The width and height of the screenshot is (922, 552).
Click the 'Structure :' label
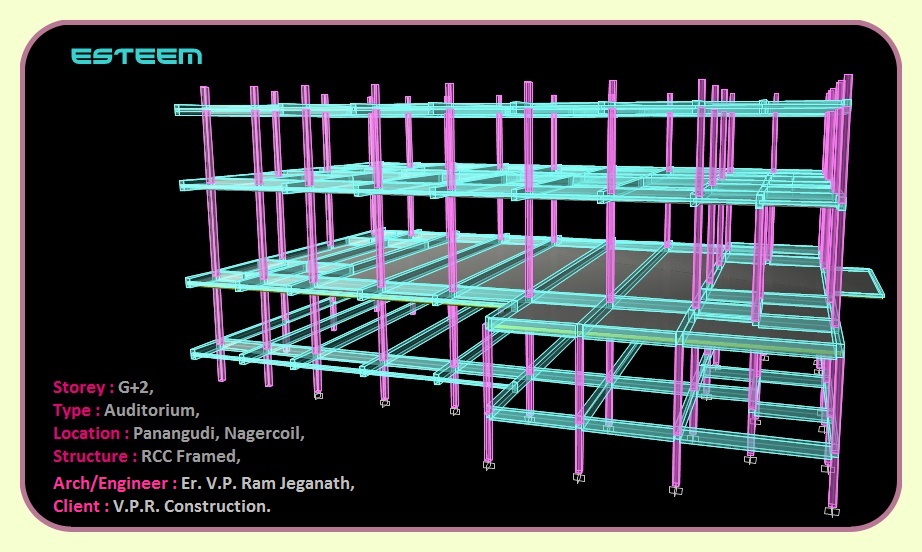pyautogui.click(x=95, y=456)
